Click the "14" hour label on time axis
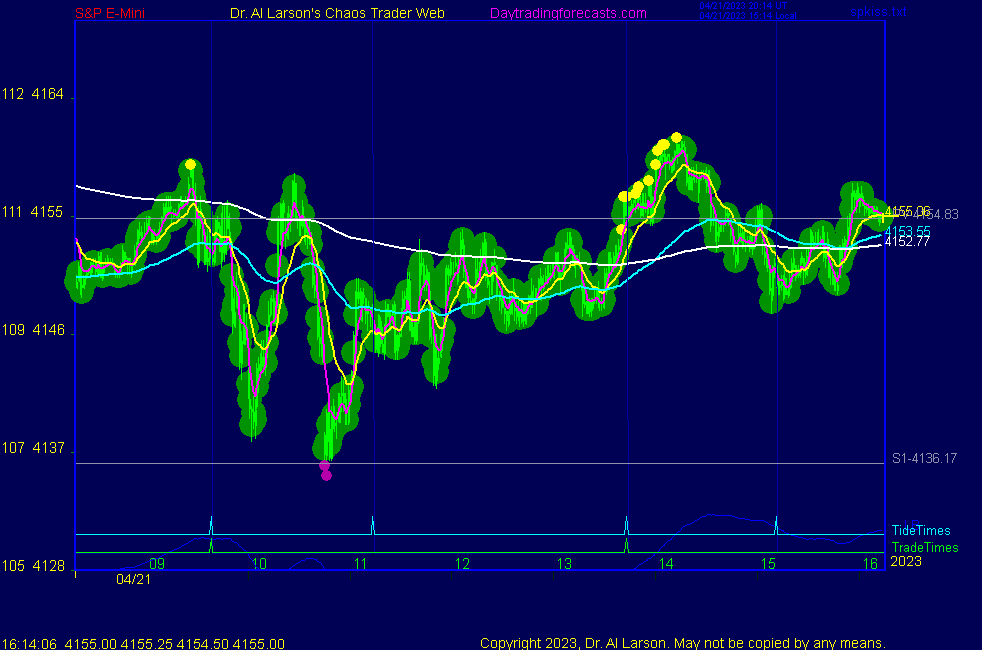The width and height of the screenshot is (982, 650). pos(666,564)
